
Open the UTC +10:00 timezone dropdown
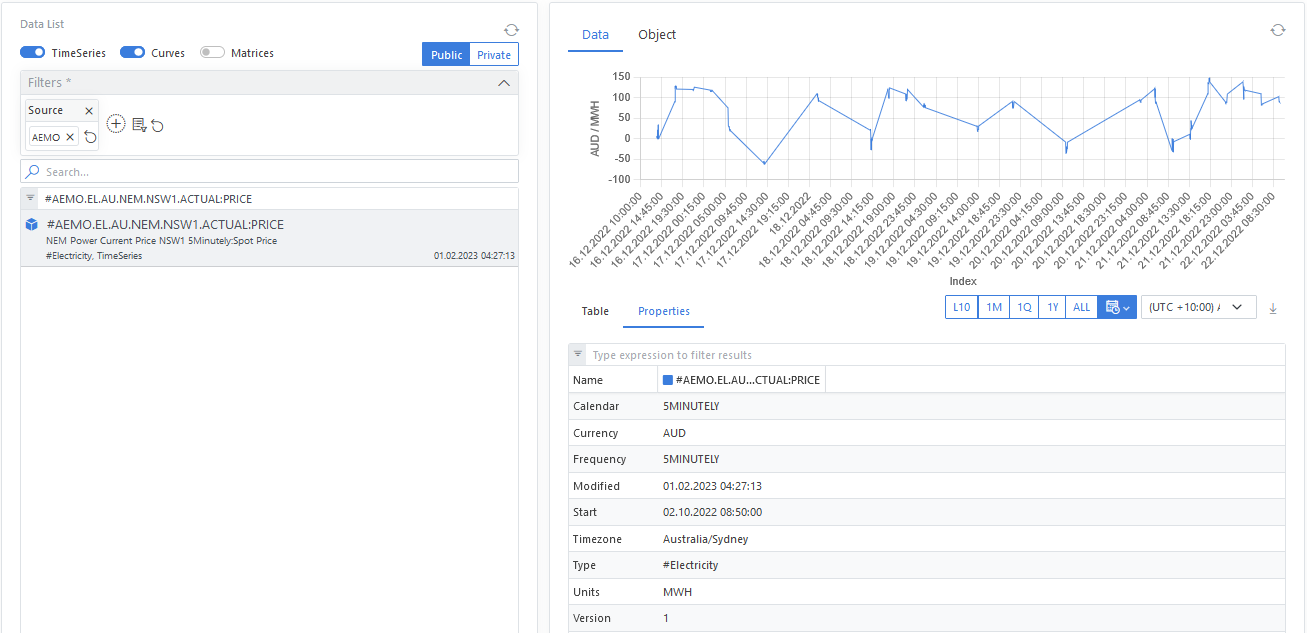click(x=1198, y=308)
